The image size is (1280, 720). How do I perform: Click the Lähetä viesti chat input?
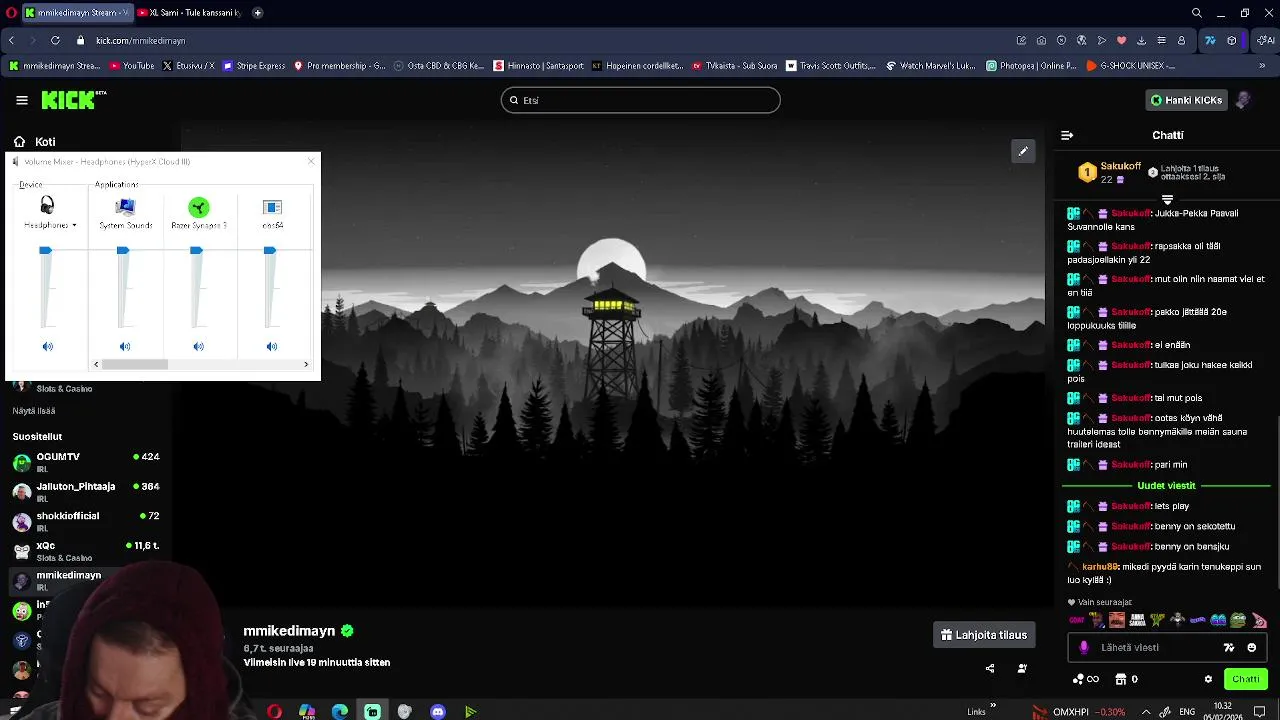pyautogui.click(x=1169, y=647)
